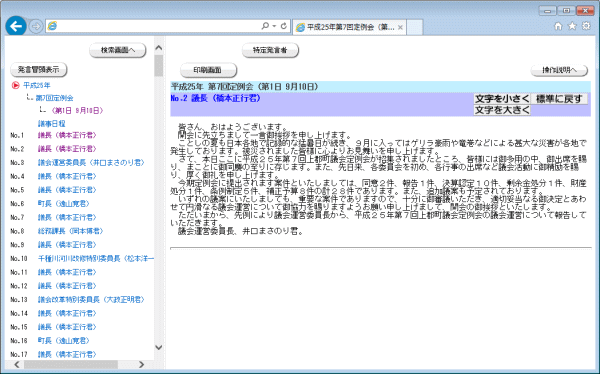Open No.11 議長(橋本正行君) link
The height and width of the screenshot is (374, 600).
tap(67, 272)
